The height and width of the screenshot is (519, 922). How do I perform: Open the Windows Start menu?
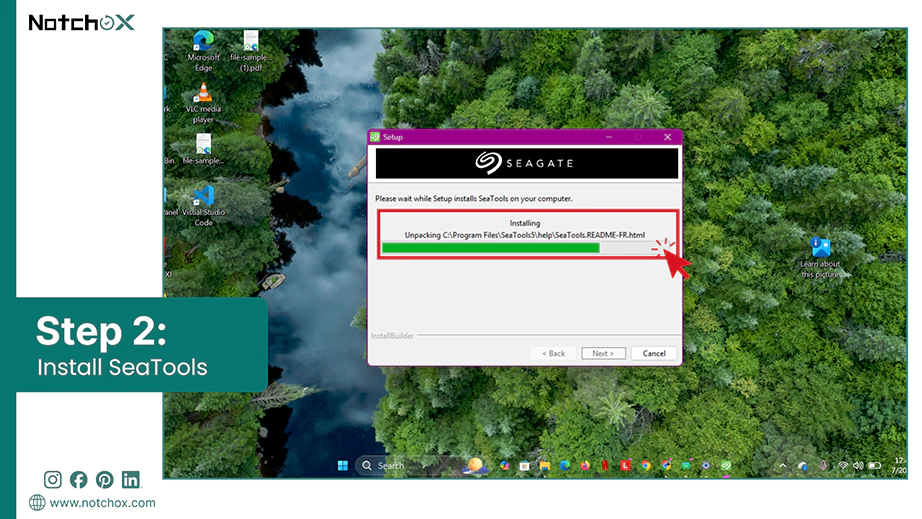[343, 466]
